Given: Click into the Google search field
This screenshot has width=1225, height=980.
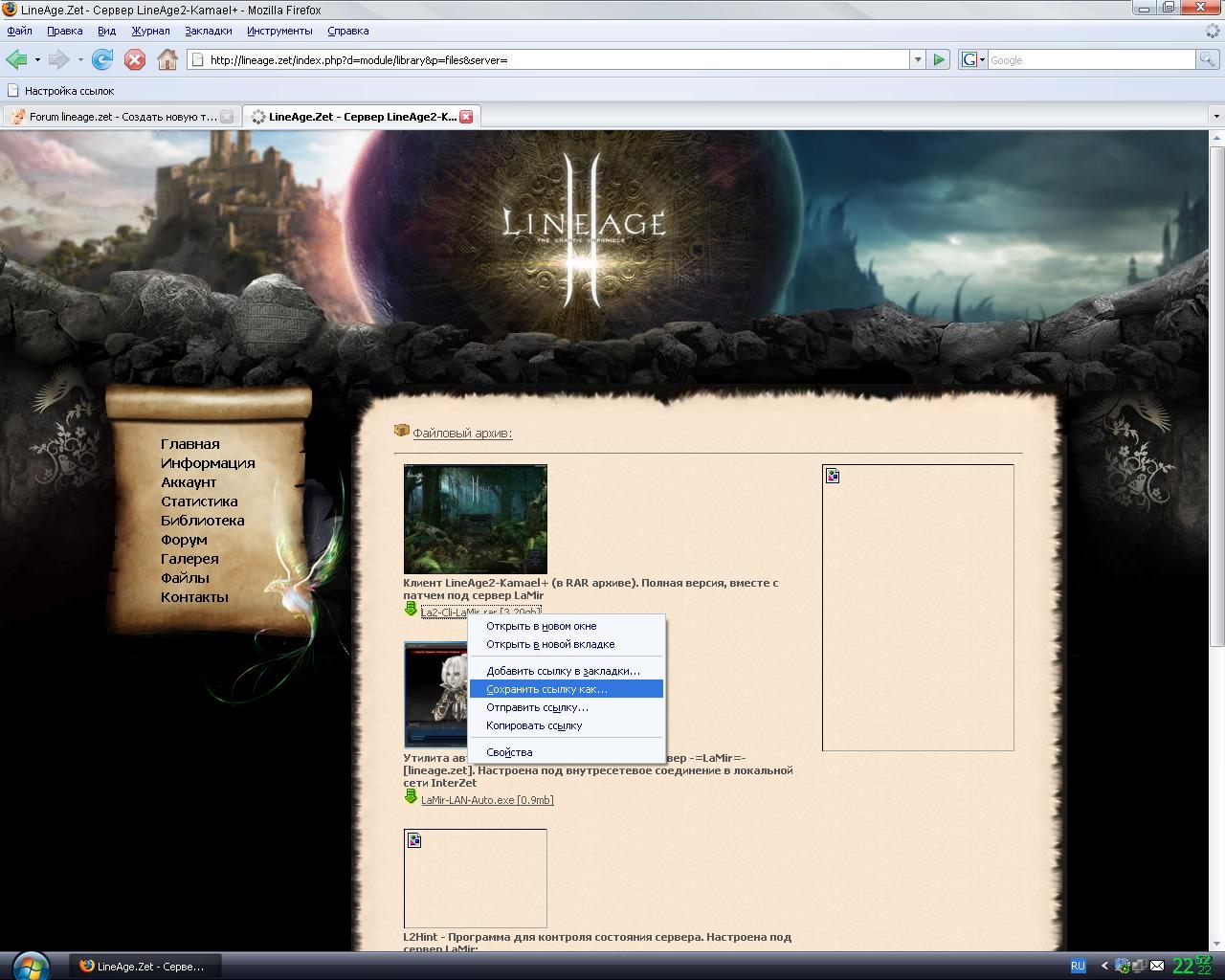Looking at the screenshot, I should pyautogui.click(x=1091, y=59).
